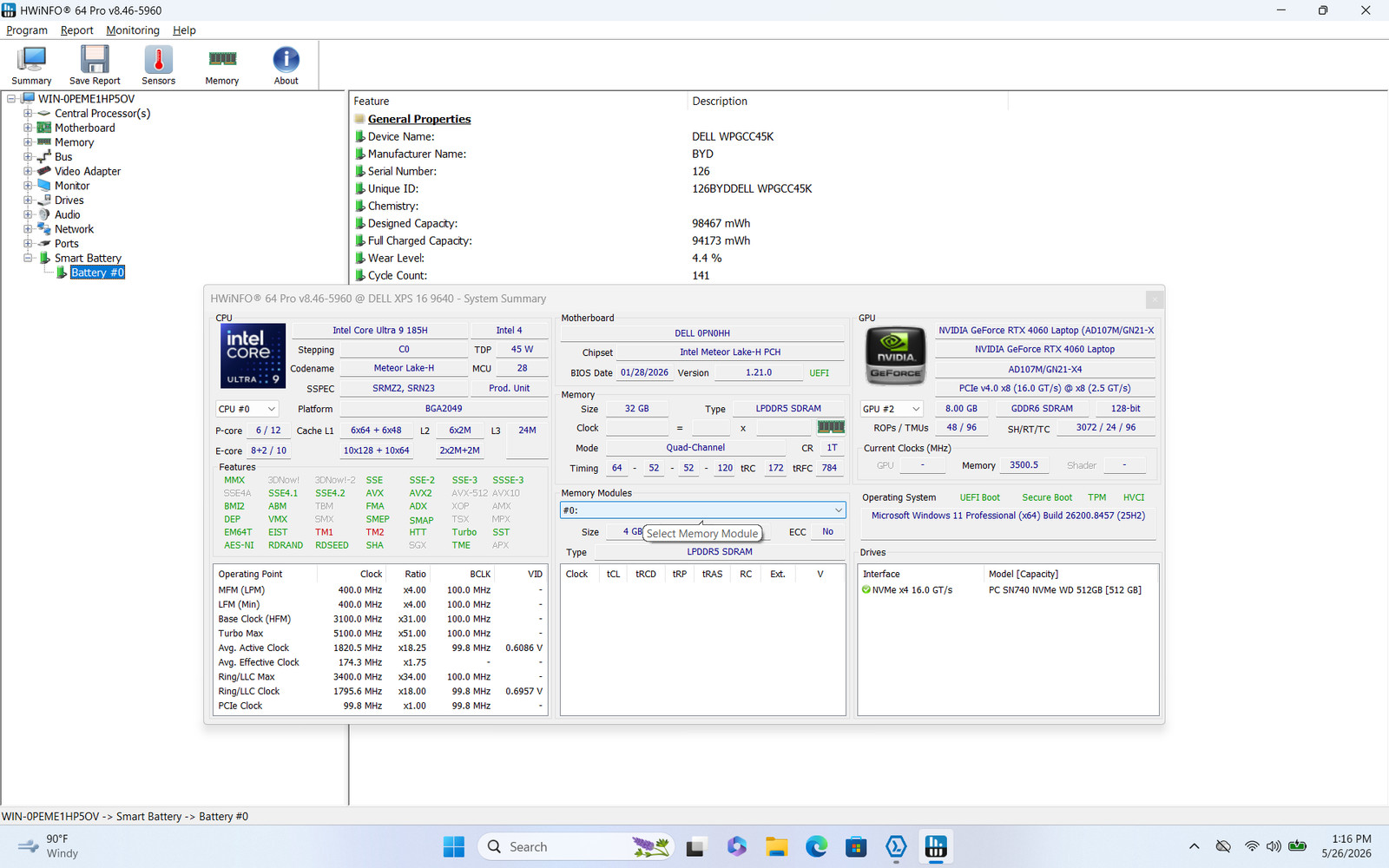Collapse the Smart Battery tree node
1389x868 pixels.
click(28, 258)
